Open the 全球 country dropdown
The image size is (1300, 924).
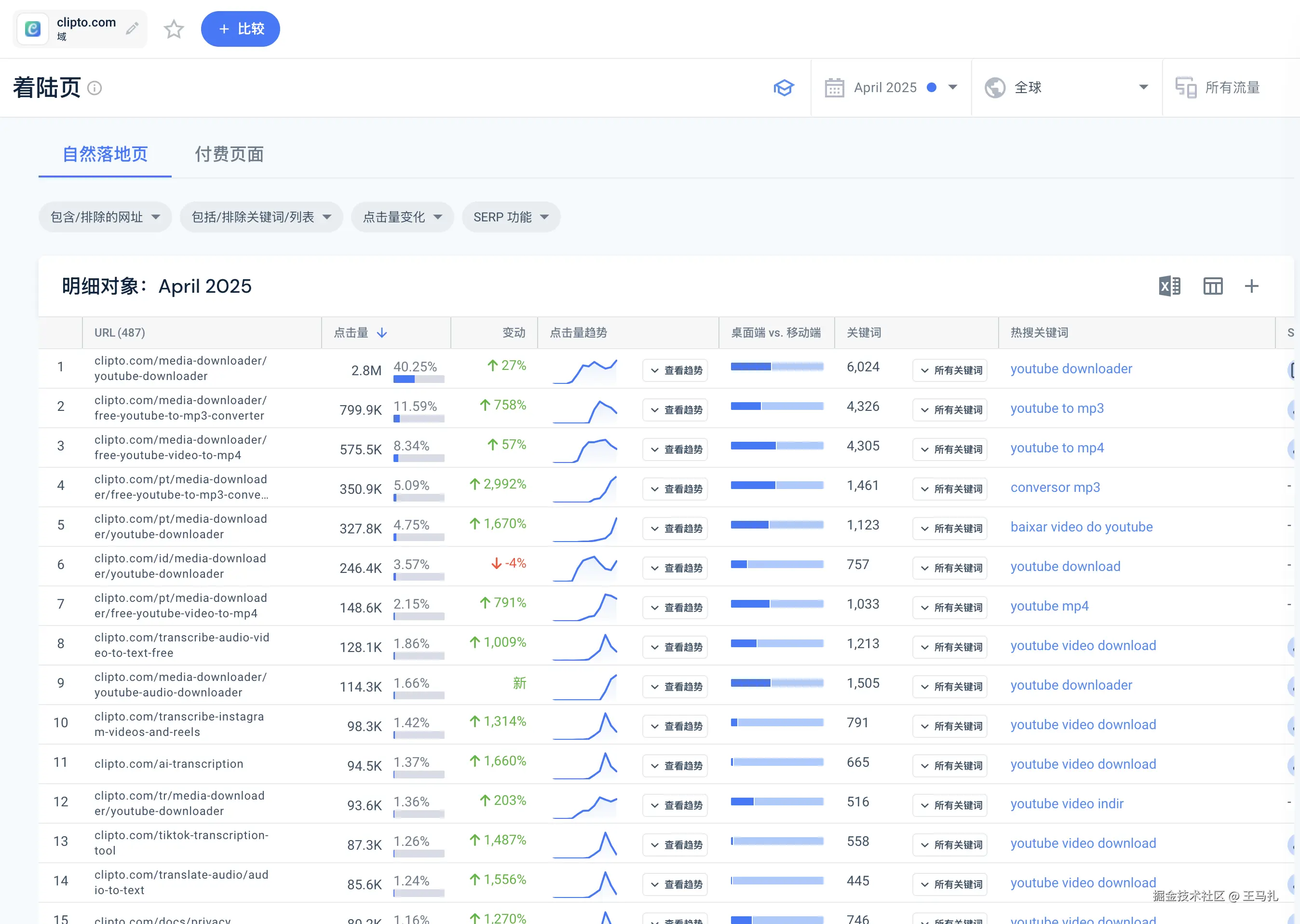(x=1143, y=88)
